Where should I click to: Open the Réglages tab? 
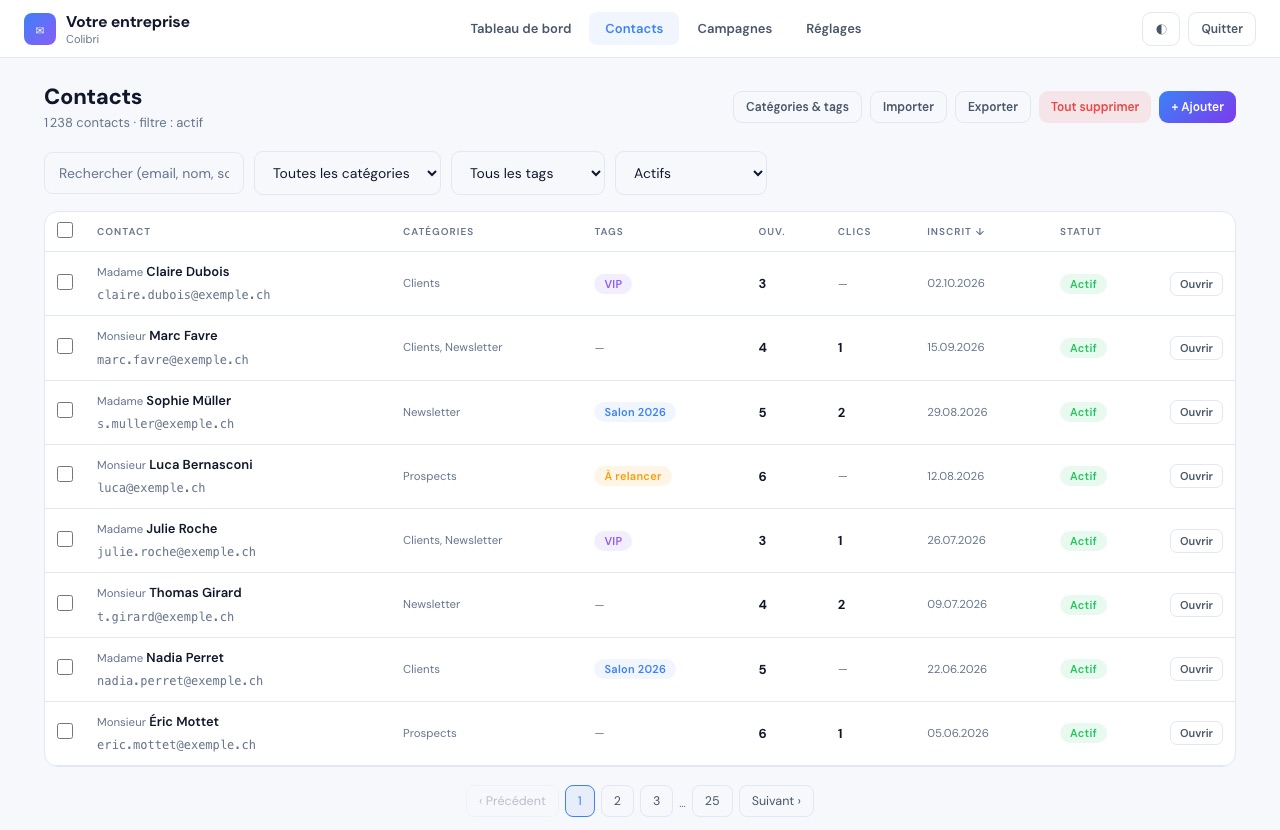[x=834, y=29]
